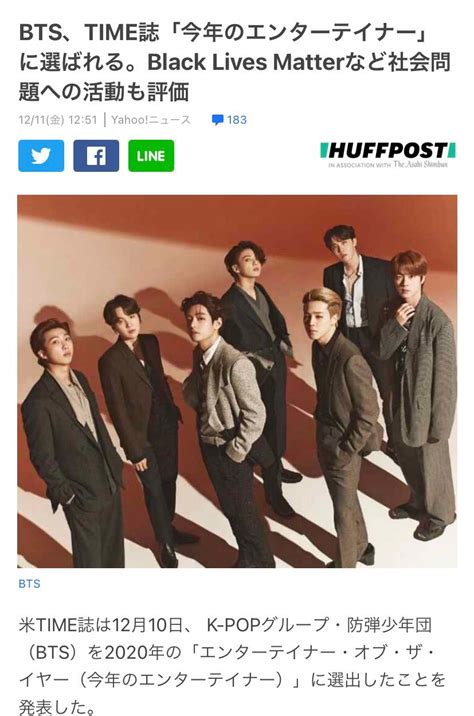Open the BTS group photo

237,381
